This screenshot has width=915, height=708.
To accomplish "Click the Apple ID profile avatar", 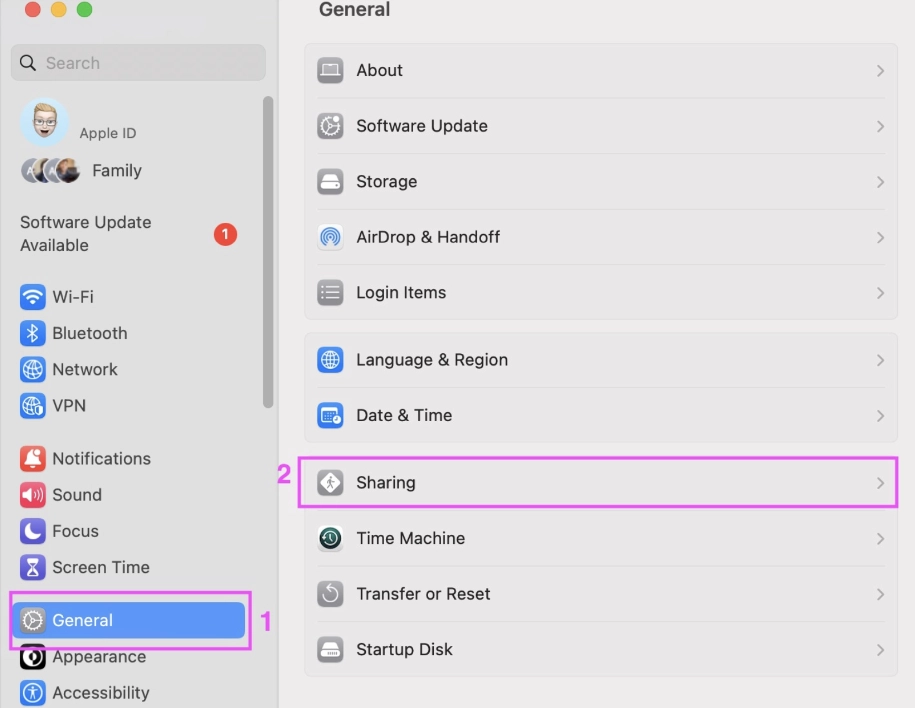I will (44, 122).
